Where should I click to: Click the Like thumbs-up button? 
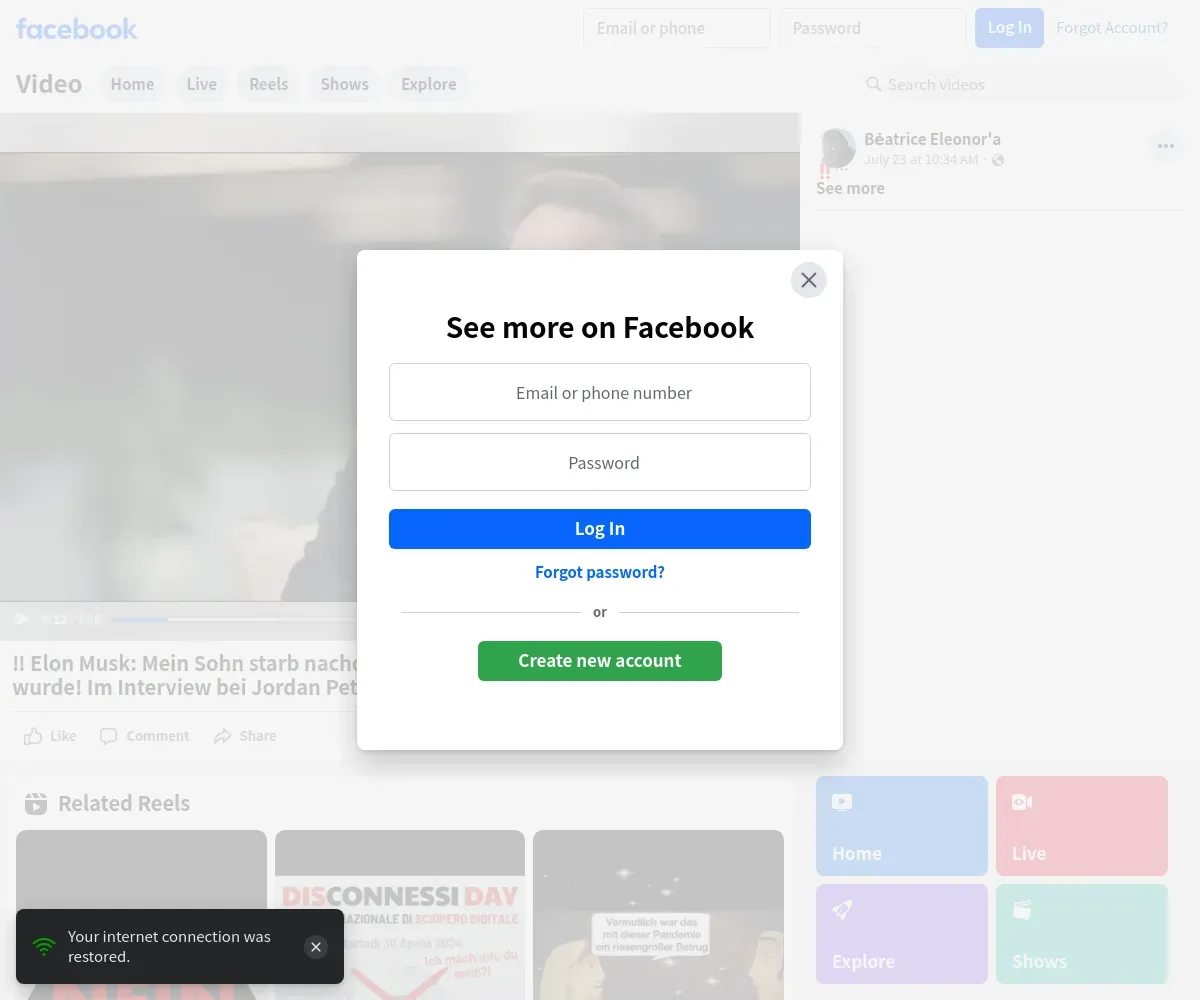[x=50, y=736]
